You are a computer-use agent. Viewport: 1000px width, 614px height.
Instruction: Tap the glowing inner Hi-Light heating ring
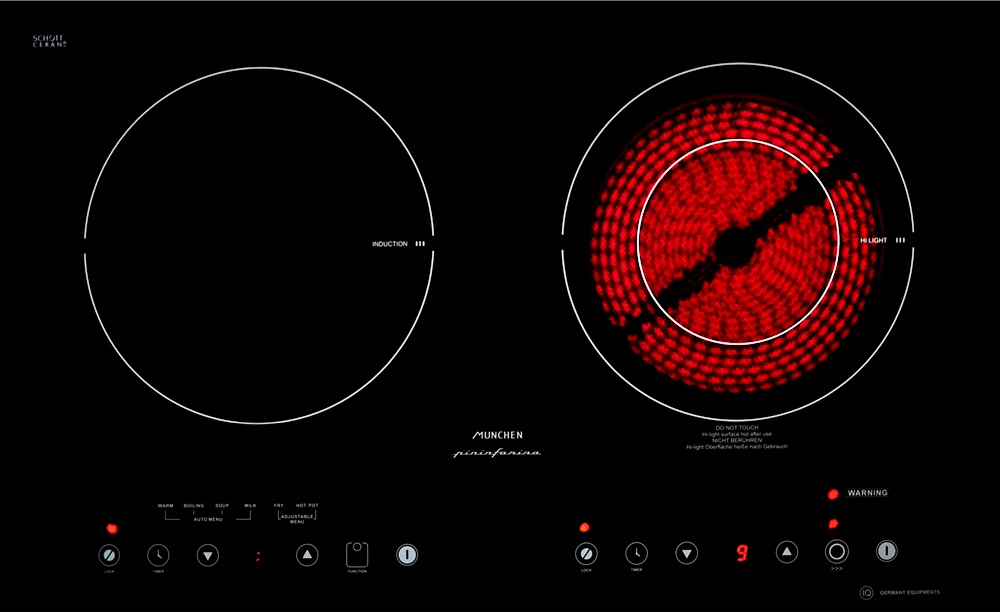(738, 242)
